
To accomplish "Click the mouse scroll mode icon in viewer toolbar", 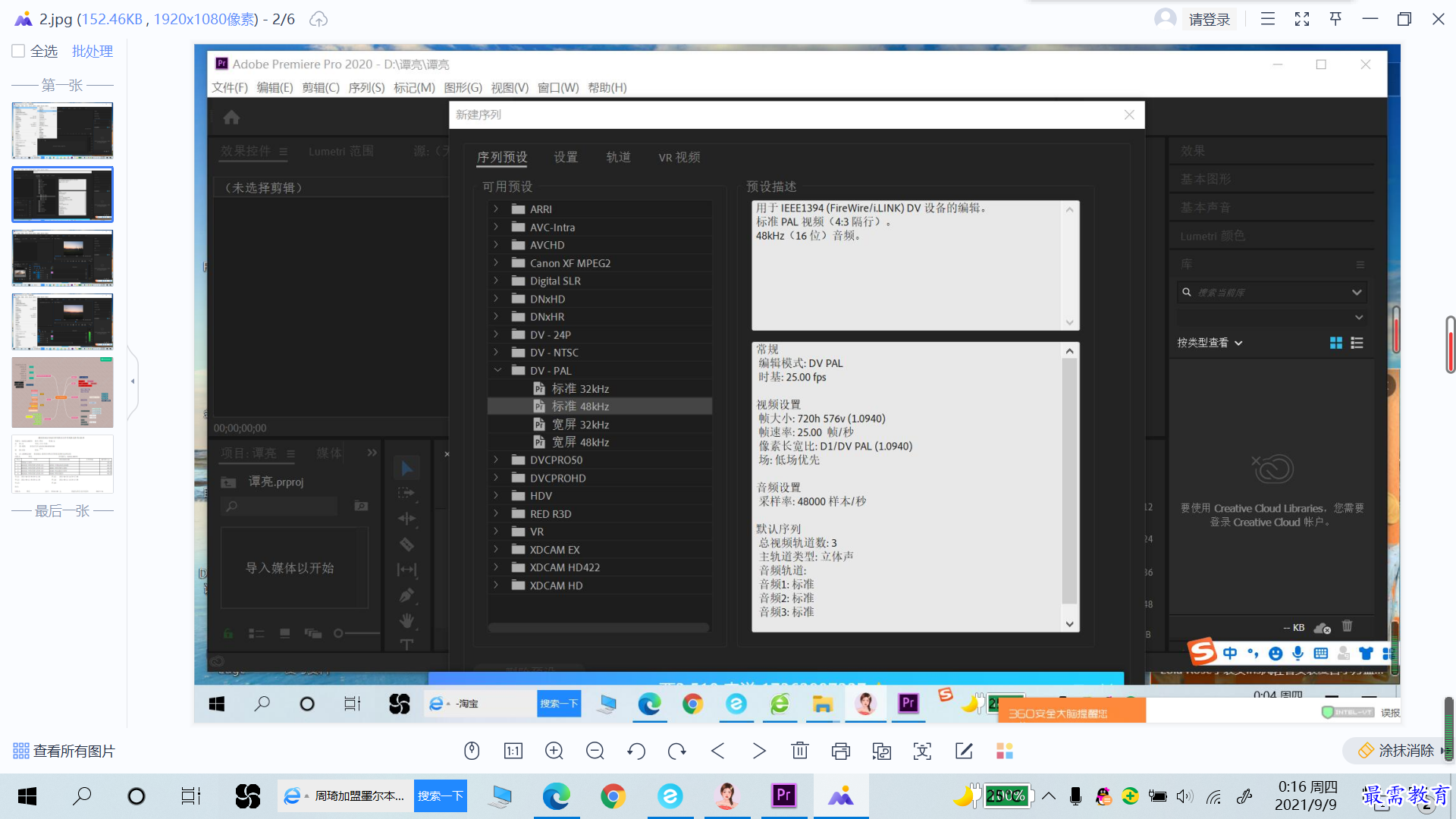I will [x=472, y=751].
